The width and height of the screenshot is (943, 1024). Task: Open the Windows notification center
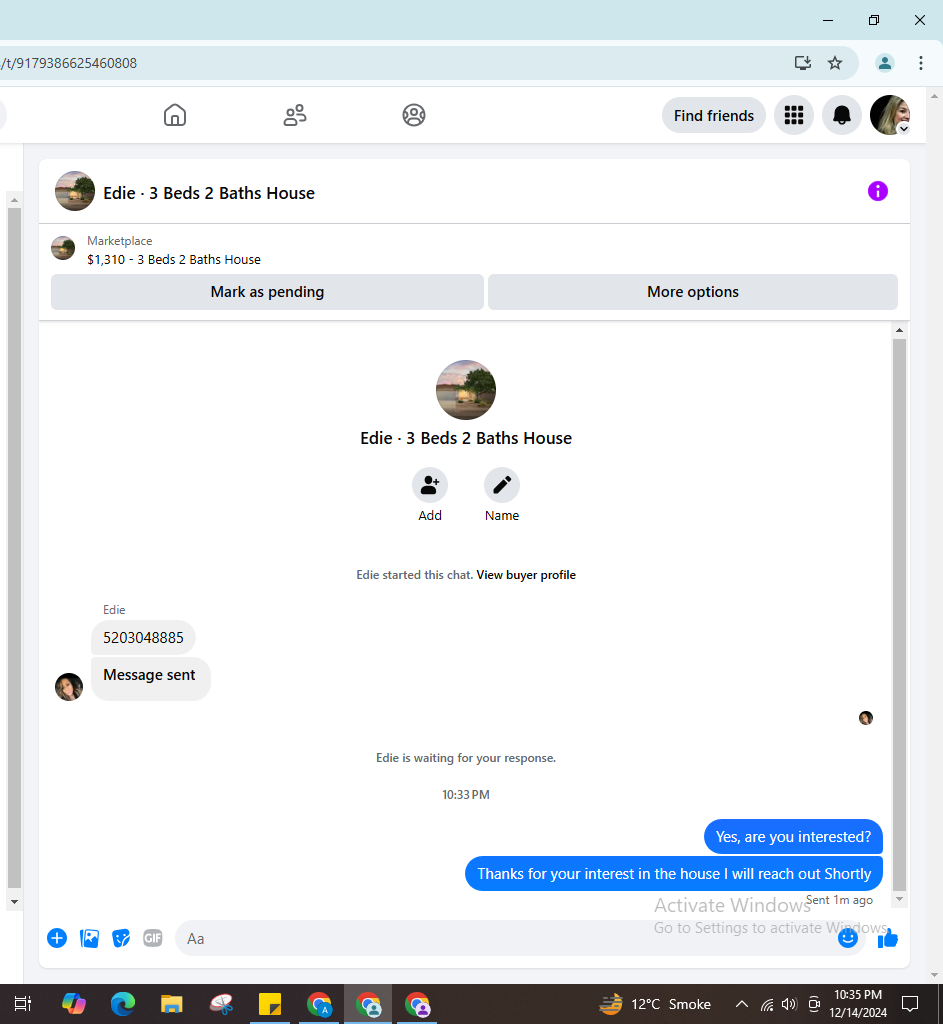click(910, 1004)
